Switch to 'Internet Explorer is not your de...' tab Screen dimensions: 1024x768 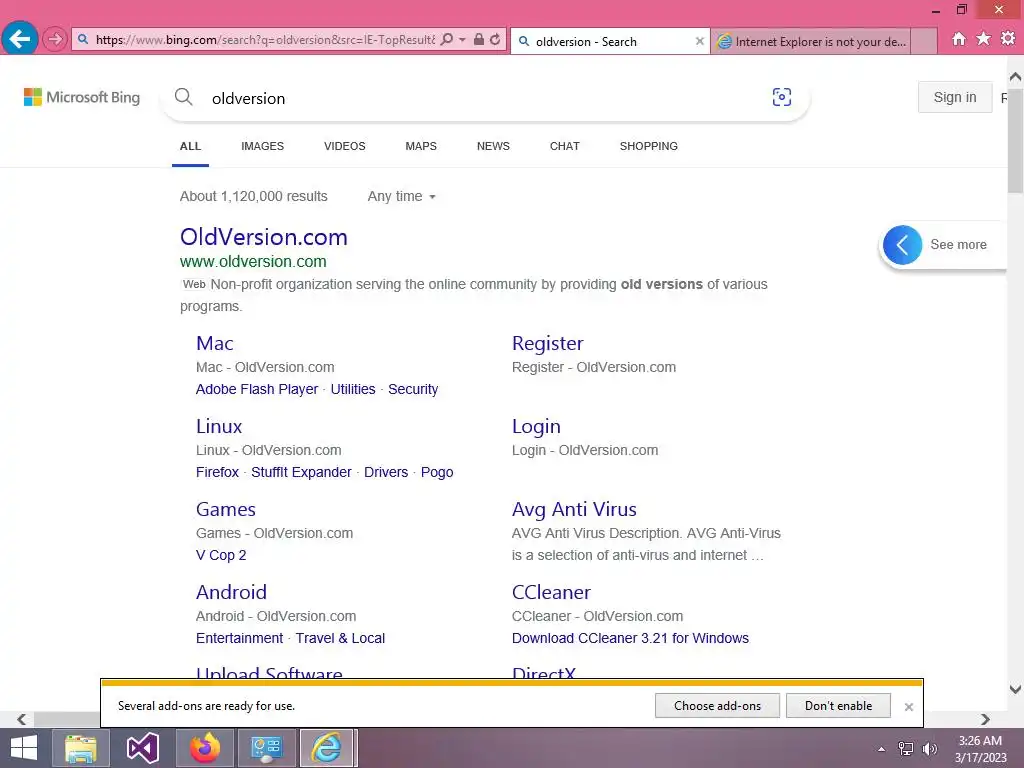coord(810,41)
